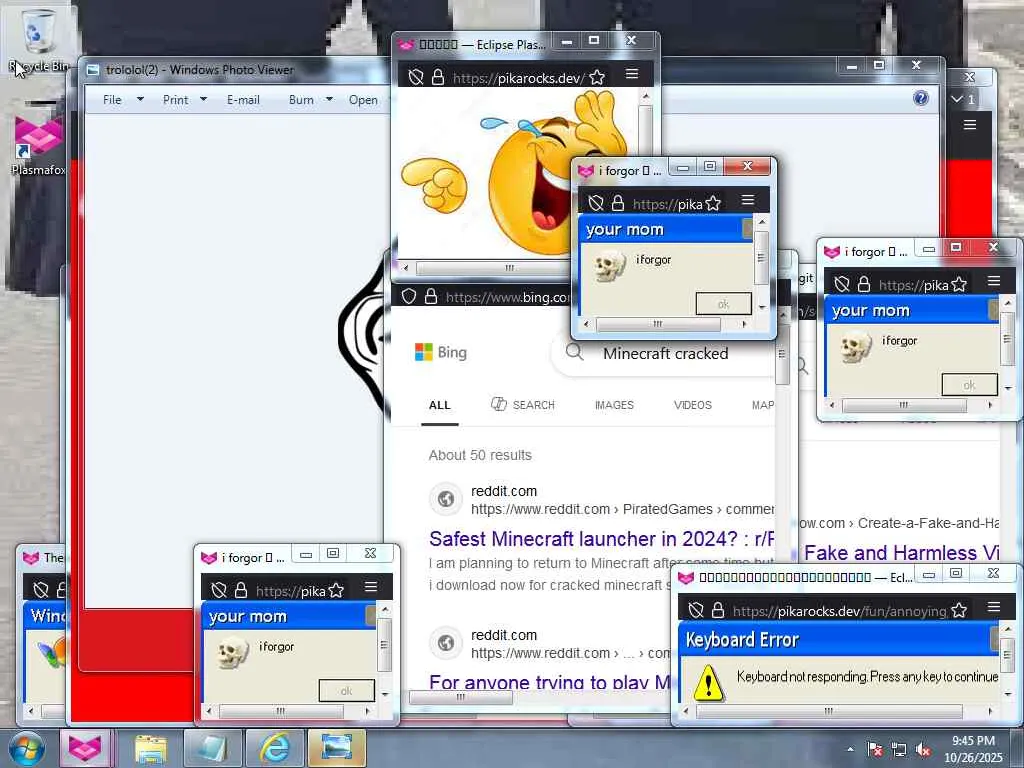
Task: Click ok in right 'your mom' dialog
Action: coord(969,385)
